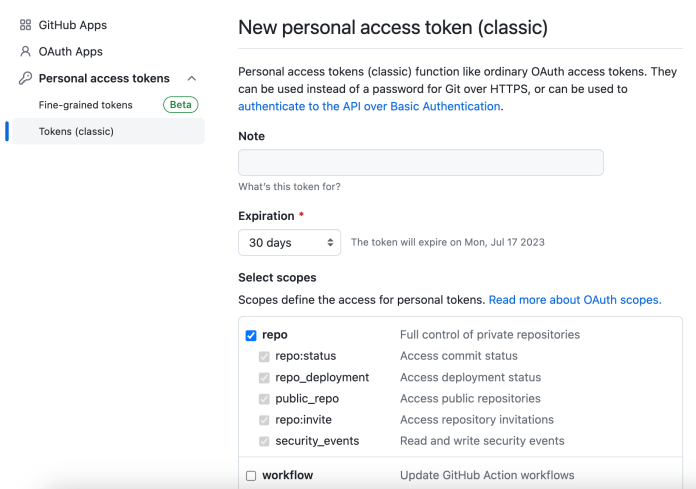Open OAuth Apps settings page
Screen dimensions: 696x489
[x=70, y=51]
